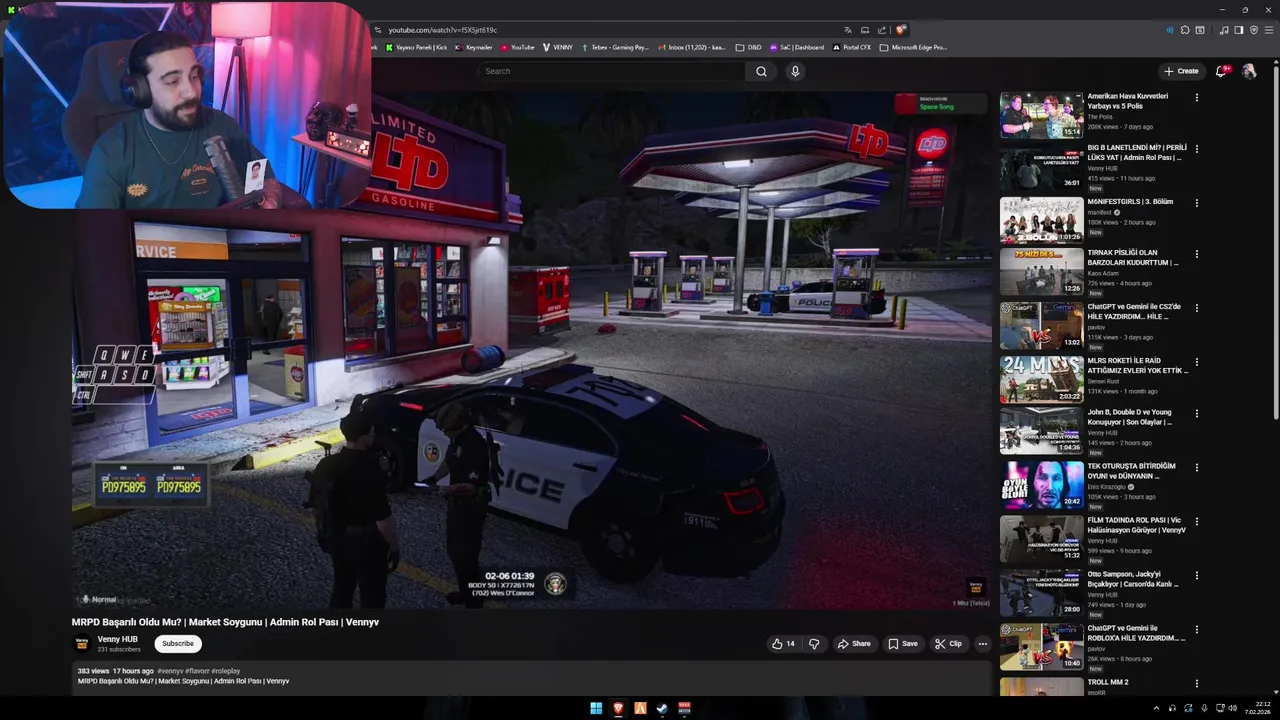The image size is (1280, 720).
Task: Click the share page icon in address bar
Action: coord(882,30)
